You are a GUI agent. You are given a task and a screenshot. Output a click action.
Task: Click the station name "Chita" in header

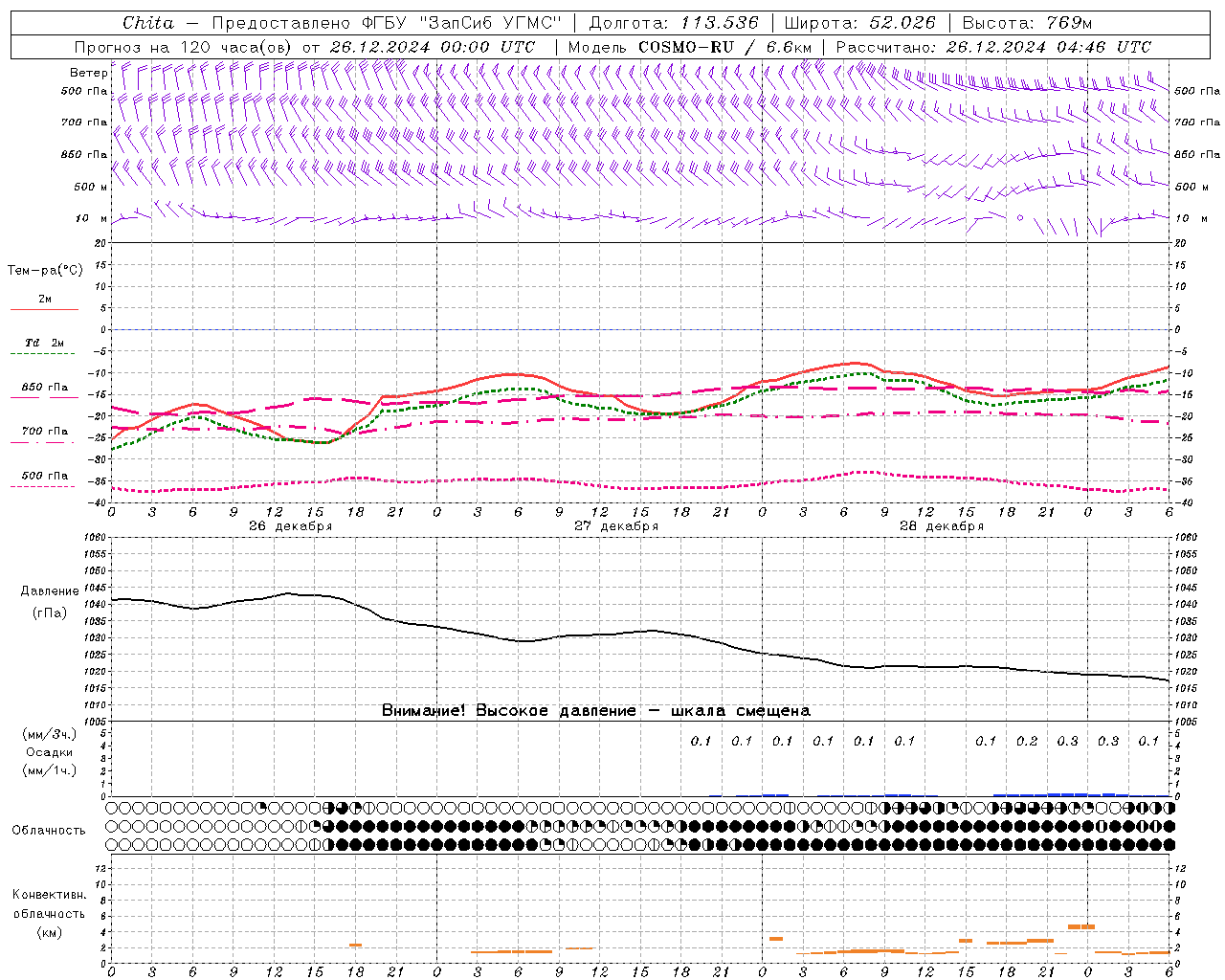click(148, 23)
